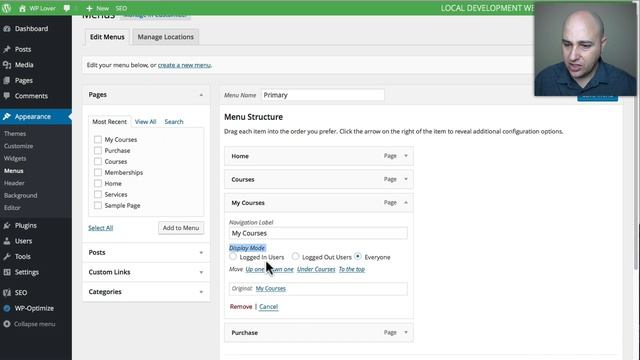
Task: Click the To the top move link
Action: [352, 269]
